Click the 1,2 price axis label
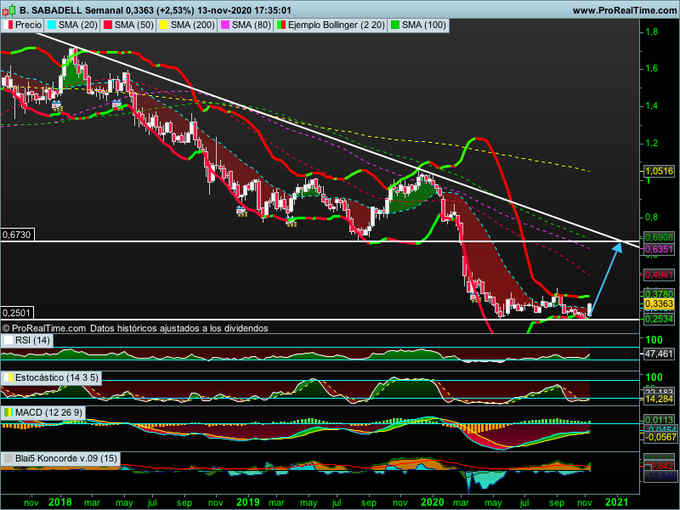The image size is (680, 510). [651, 143]
